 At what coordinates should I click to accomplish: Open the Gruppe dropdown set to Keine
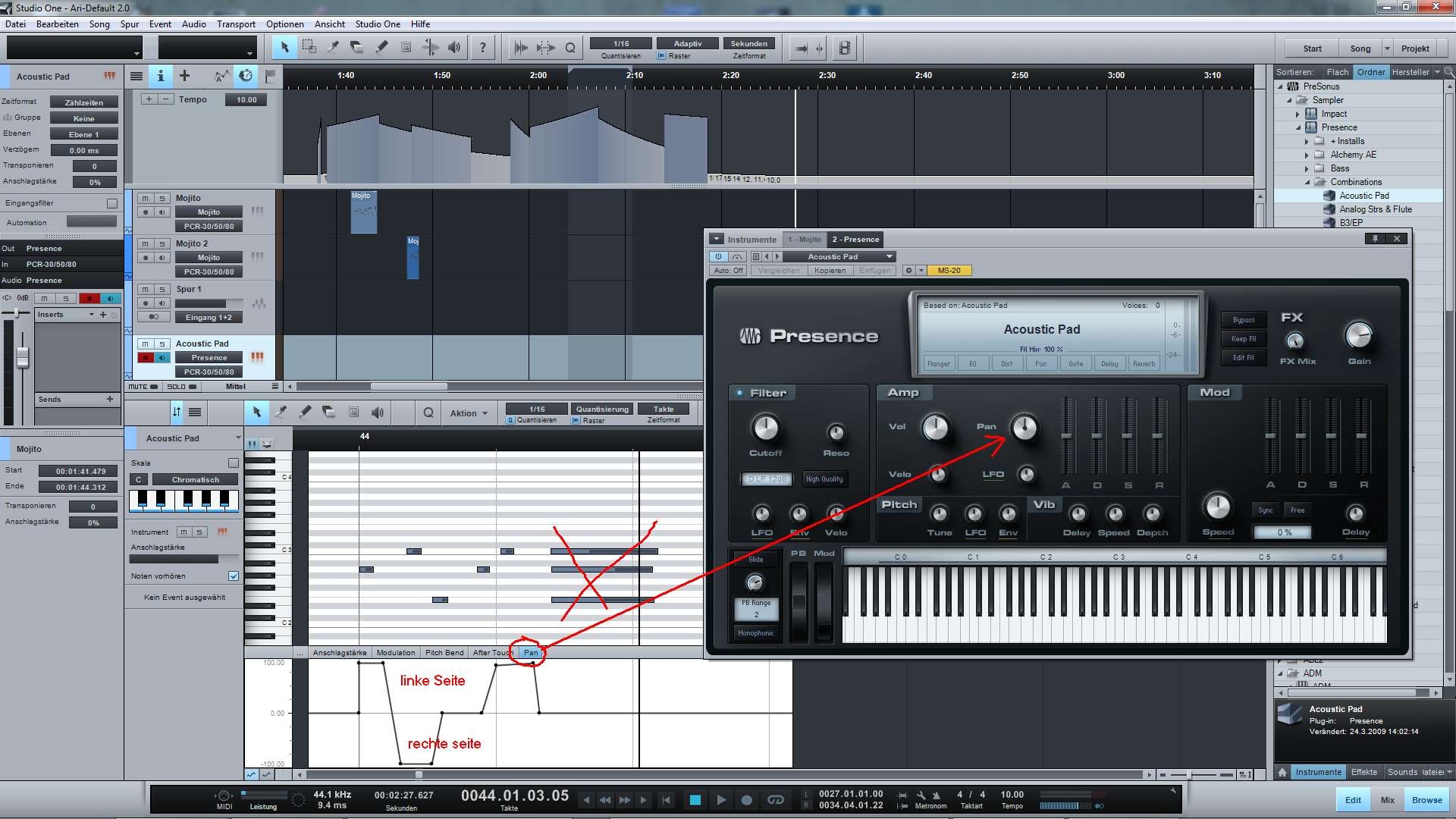coord(83,118)
